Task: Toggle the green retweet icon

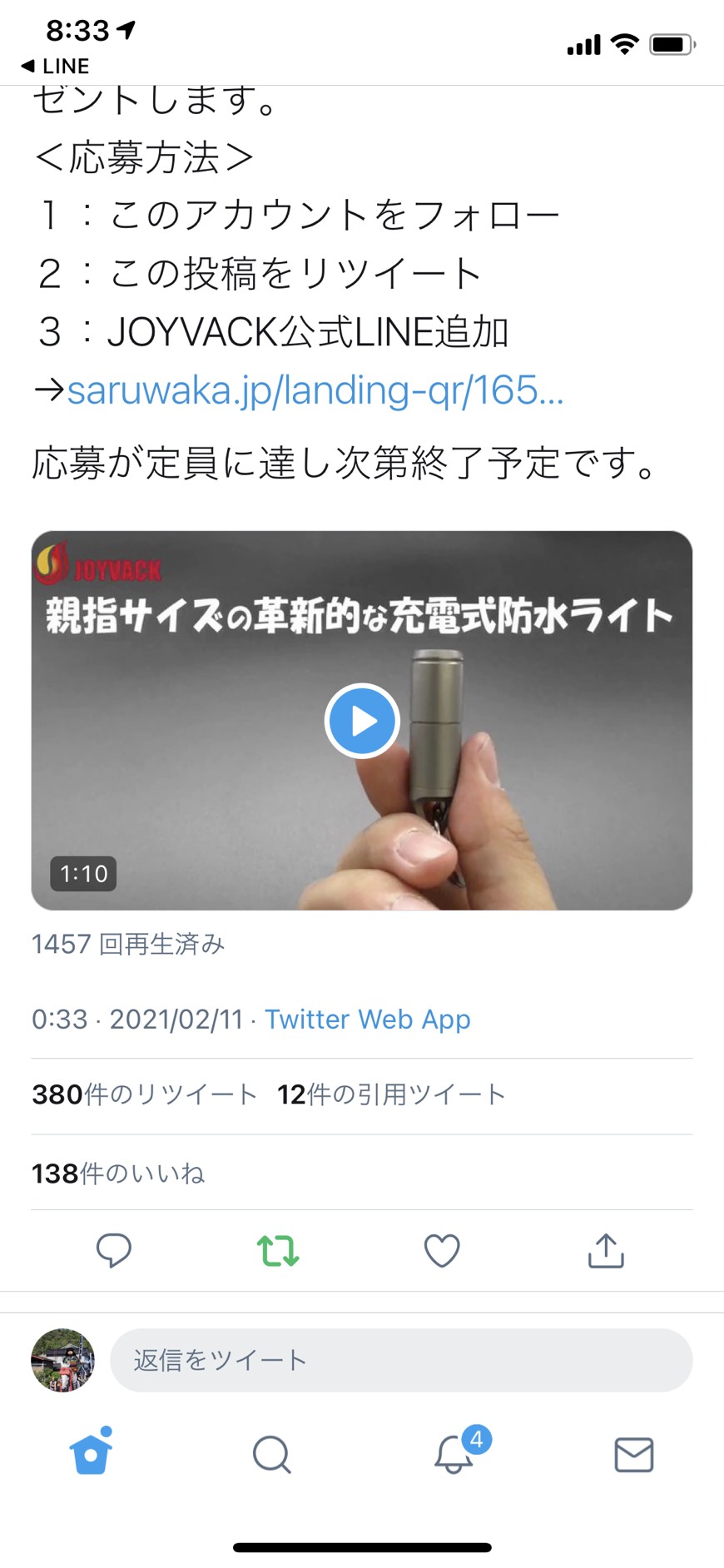Action: 278,1250
